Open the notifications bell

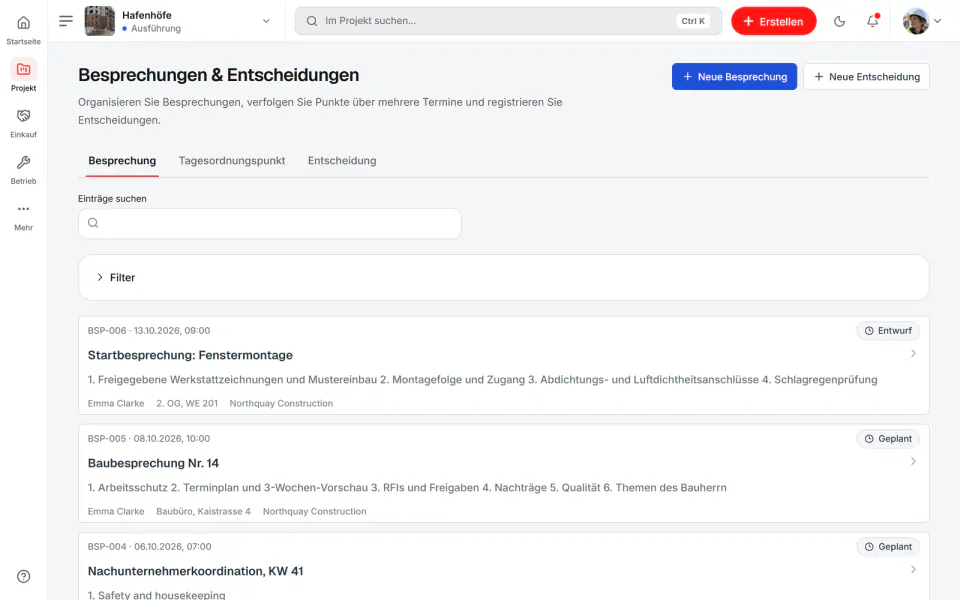click(x=872, y=21)
